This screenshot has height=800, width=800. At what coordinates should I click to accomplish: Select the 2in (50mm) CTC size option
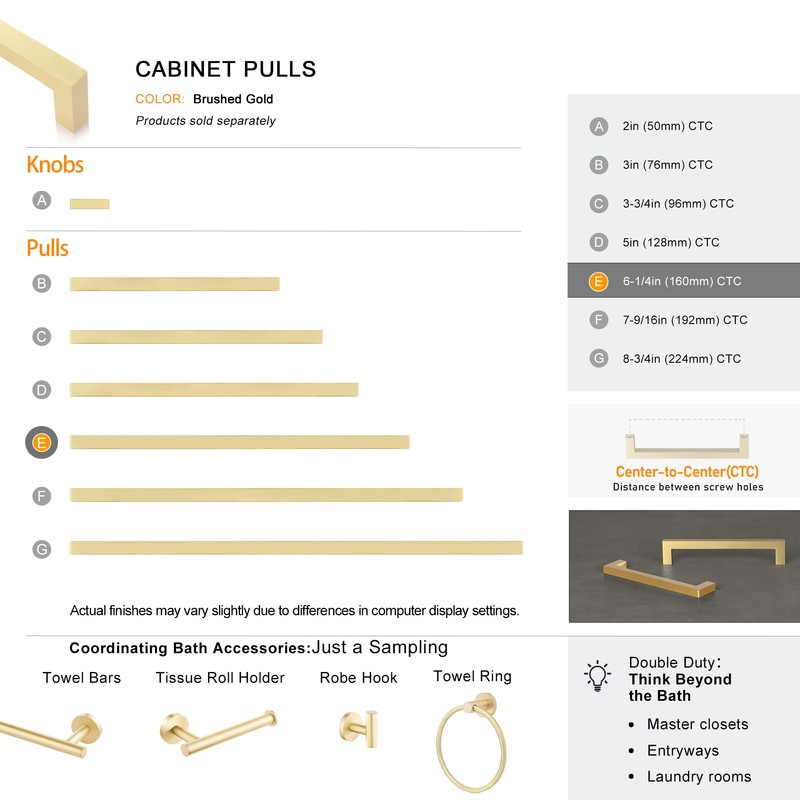pos(684,126)
